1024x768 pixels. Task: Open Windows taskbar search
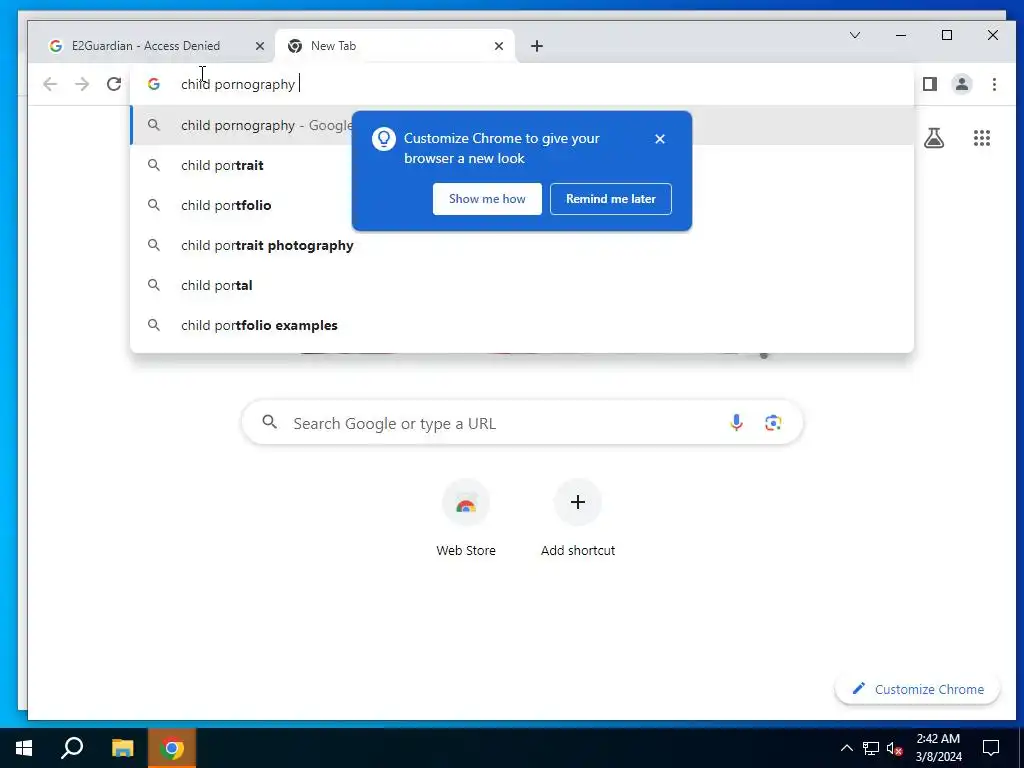click(x=72, y=748)
